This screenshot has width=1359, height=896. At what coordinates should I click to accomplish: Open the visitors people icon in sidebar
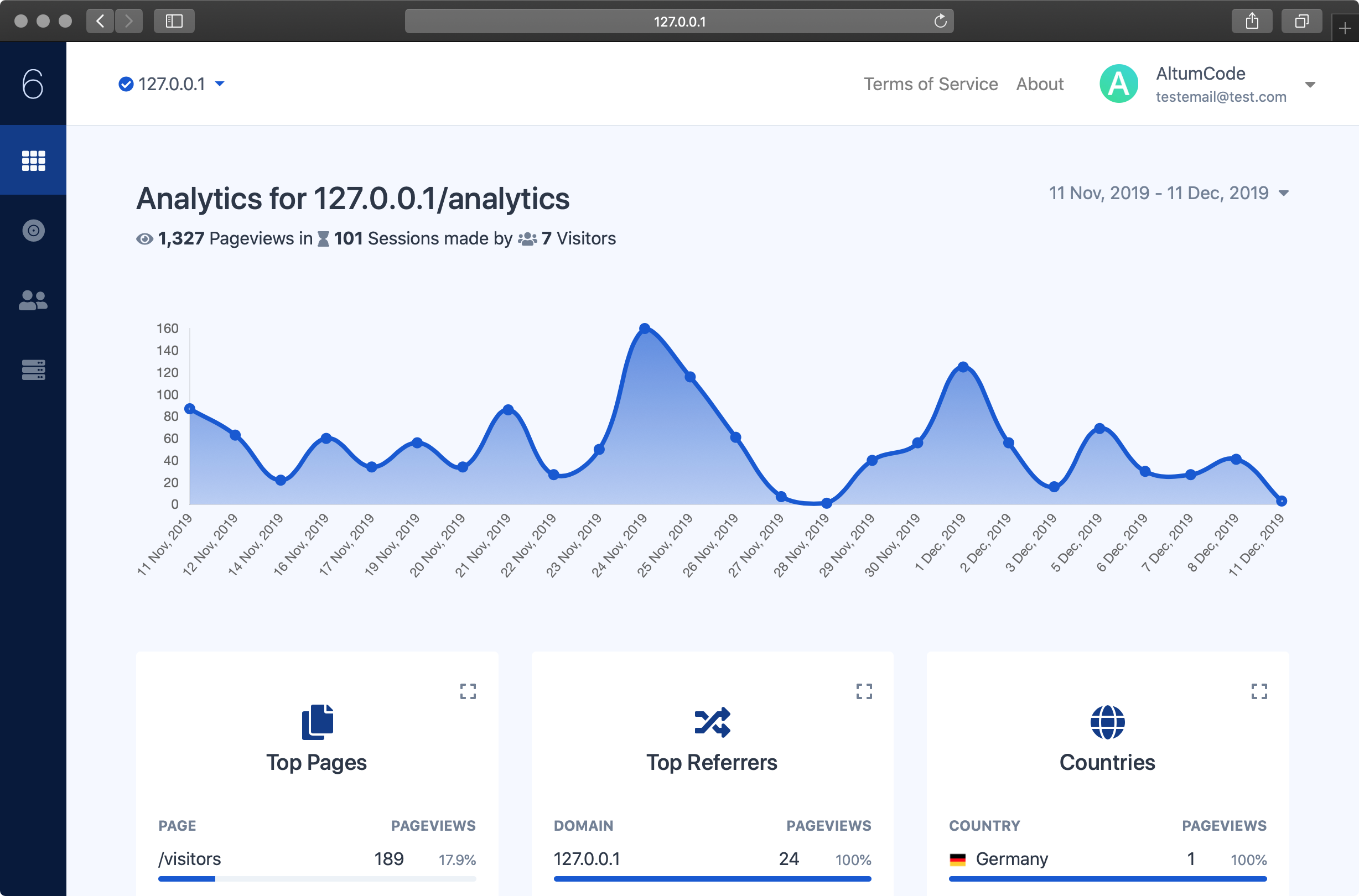tap(33, 300)
